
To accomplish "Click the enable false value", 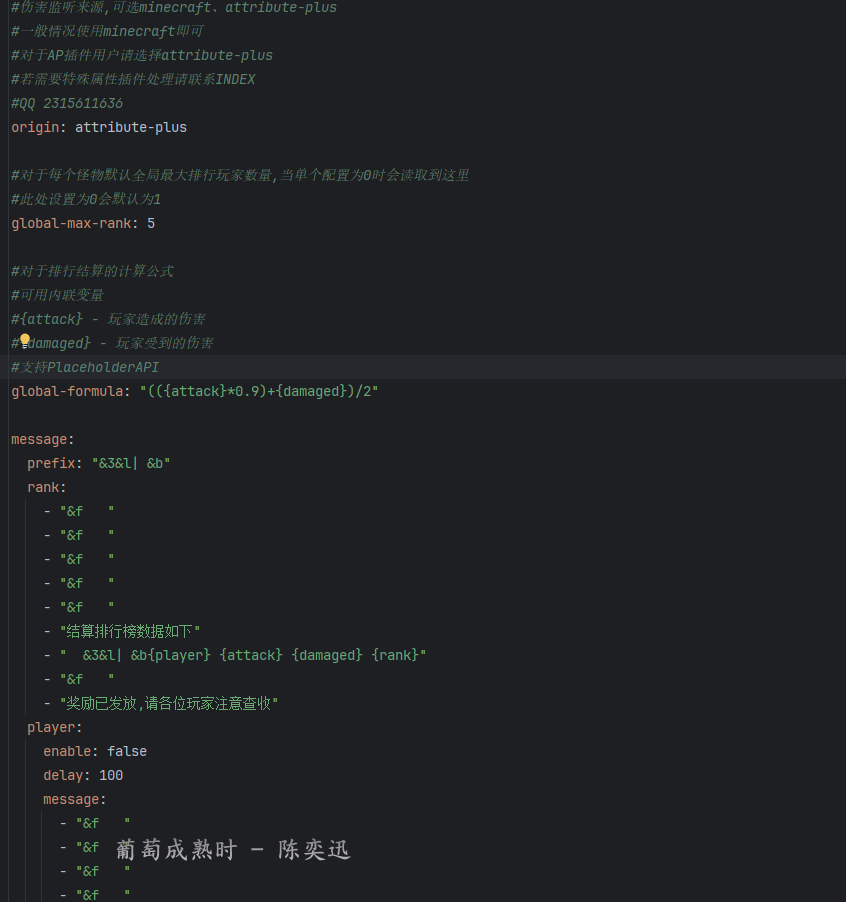I will (127, 751).
